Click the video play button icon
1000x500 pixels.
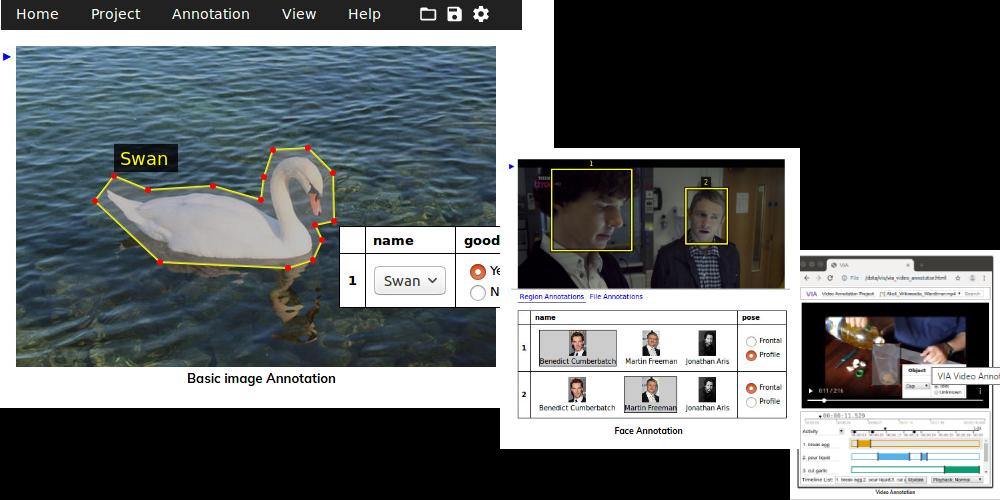point(811,390)
